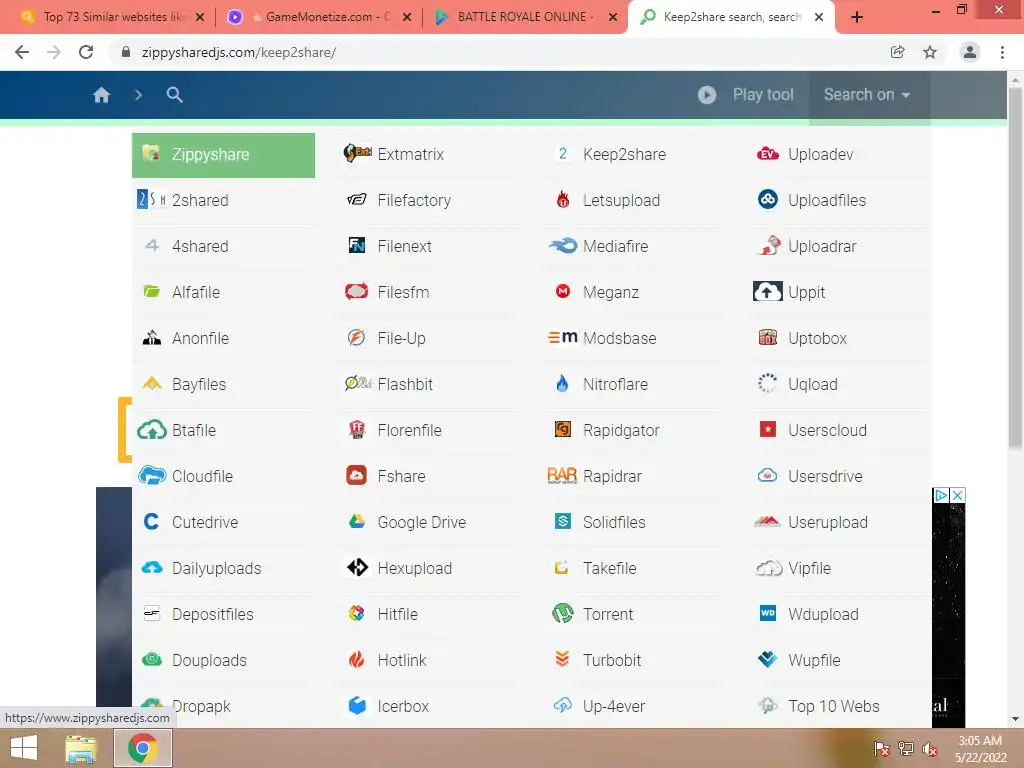Switch to BATTLE ROYALE ONLINE tab
This screenshot has width=1024, height=768.
click(524, 17)
